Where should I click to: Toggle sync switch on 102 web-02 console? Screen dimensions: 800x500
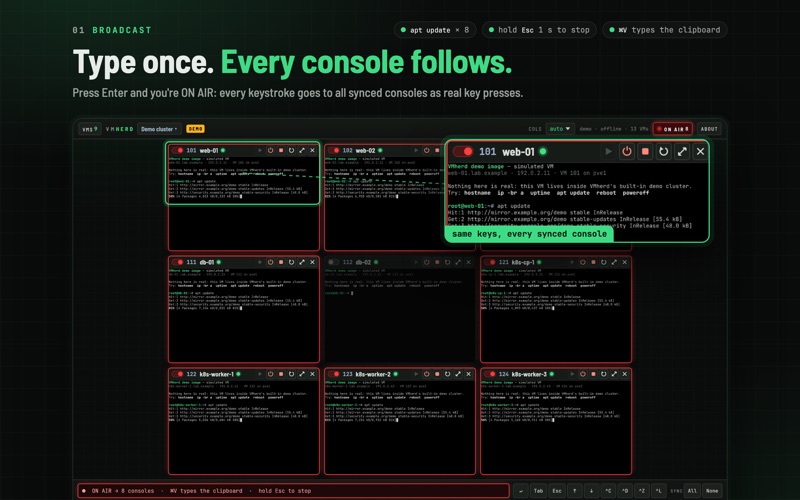click(334, 151)
